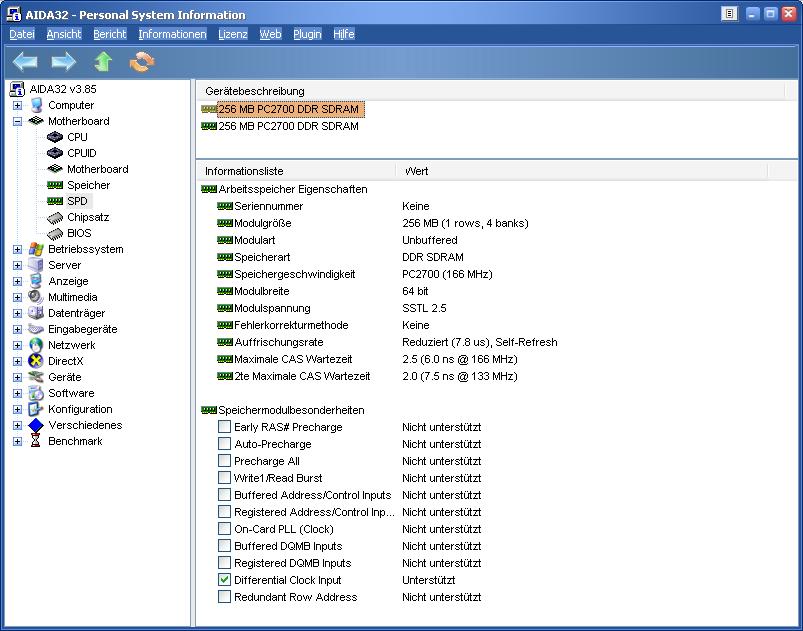
Task: Click the value PC2700 (166 MHz)
Action: 447,274
